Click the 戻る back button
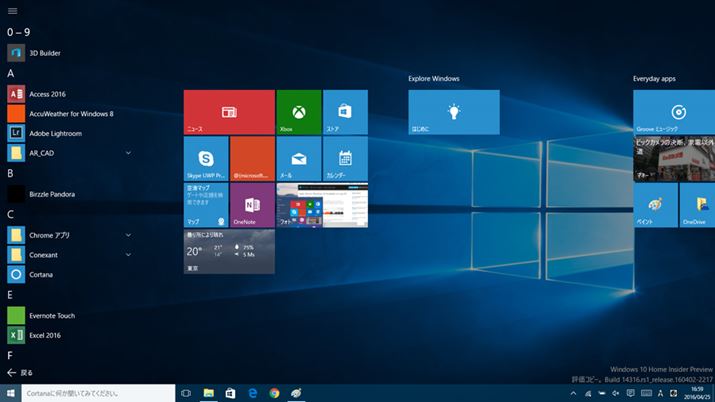The width and height of the screenshot is (715, 402). point(20,372)
